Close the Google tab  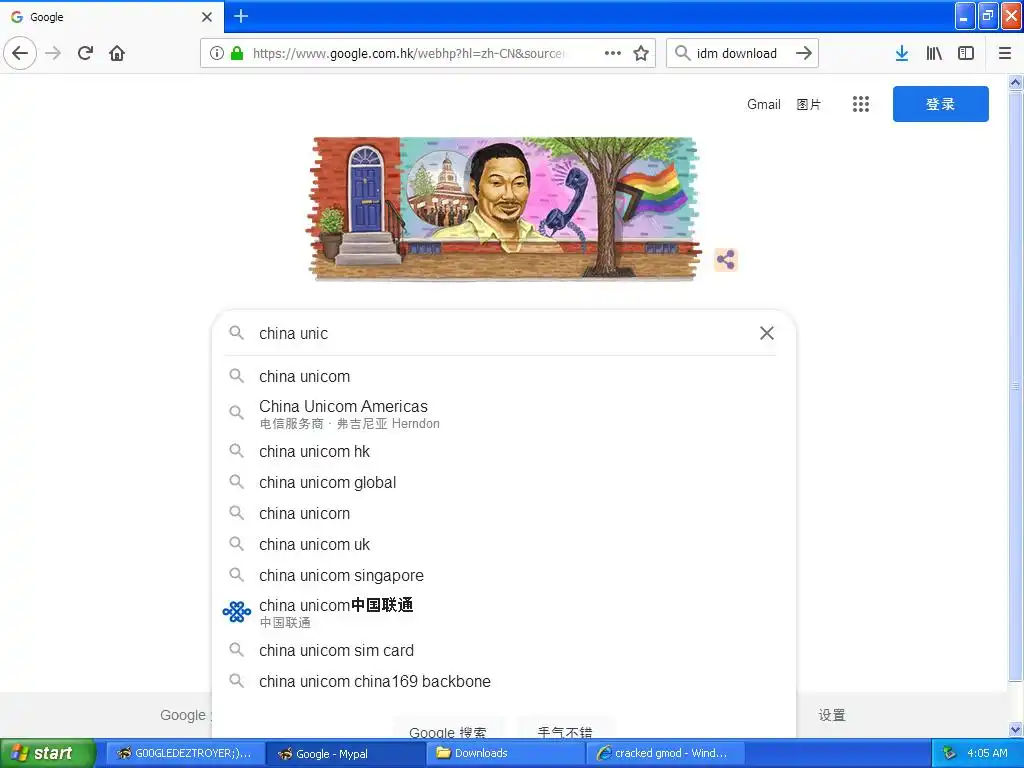[207, 17]
